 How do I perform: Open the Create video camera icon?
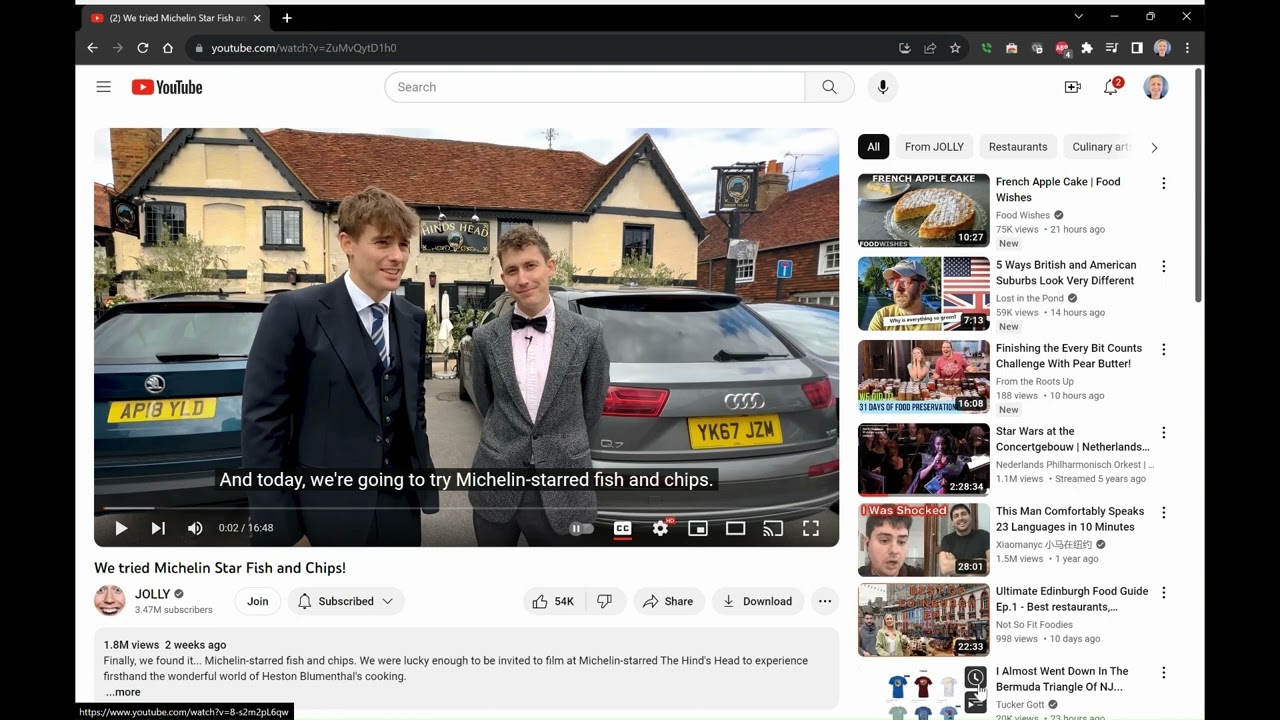[1072, 87]
